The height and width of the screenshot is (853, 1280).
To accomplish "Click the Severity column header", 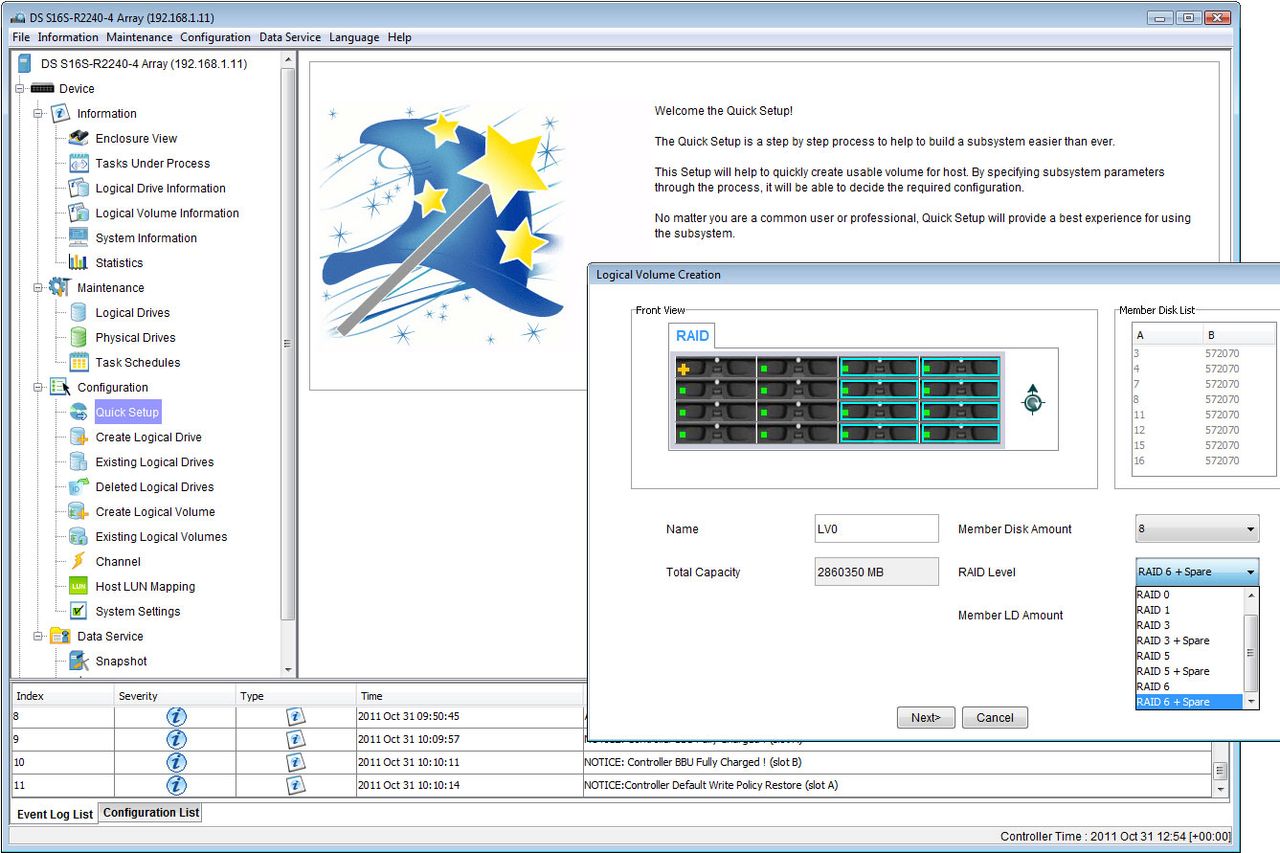I will pos(175,696).
